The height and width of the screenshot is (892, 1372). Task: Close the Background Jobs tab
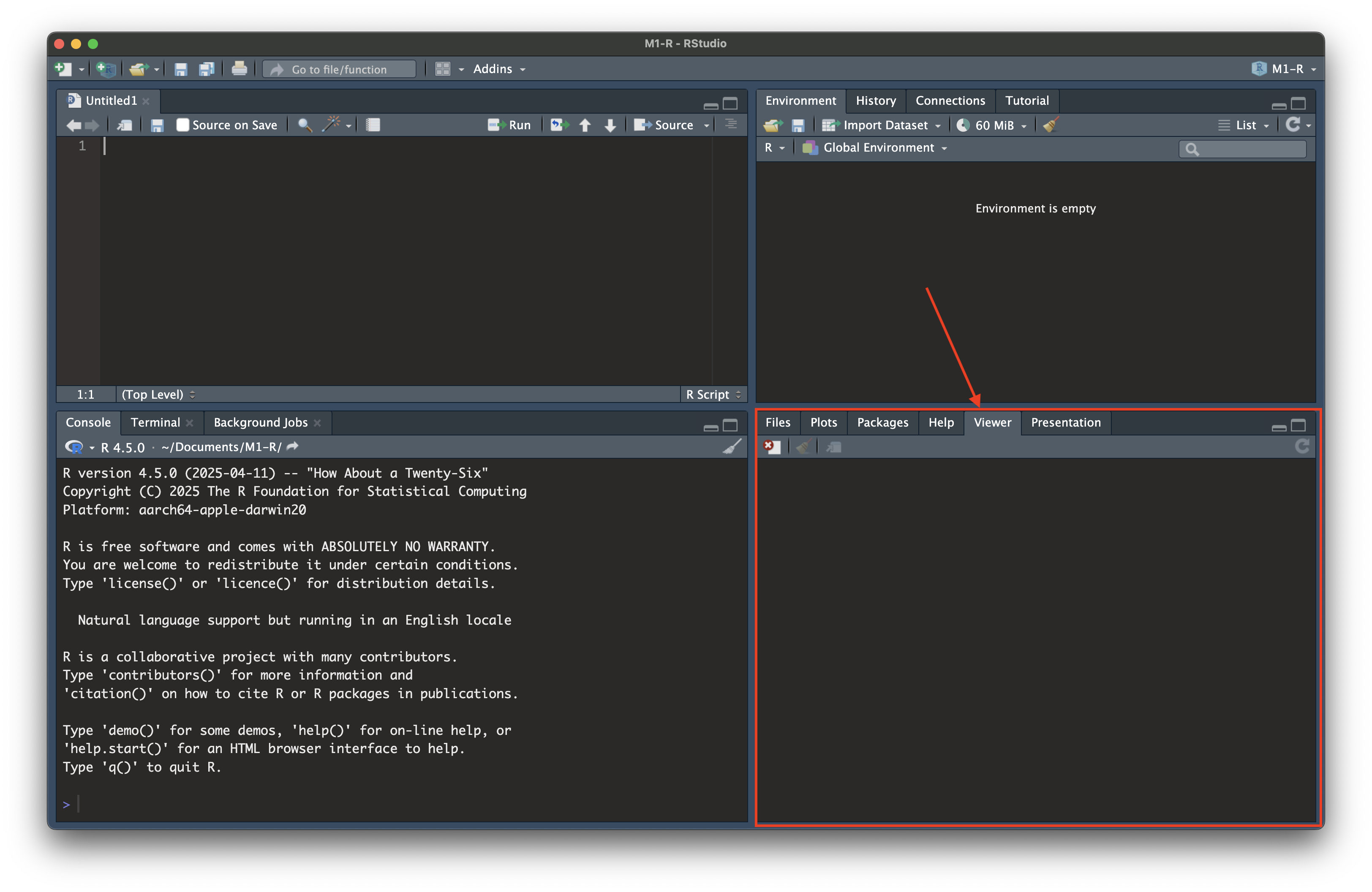[x=317, y=423]
